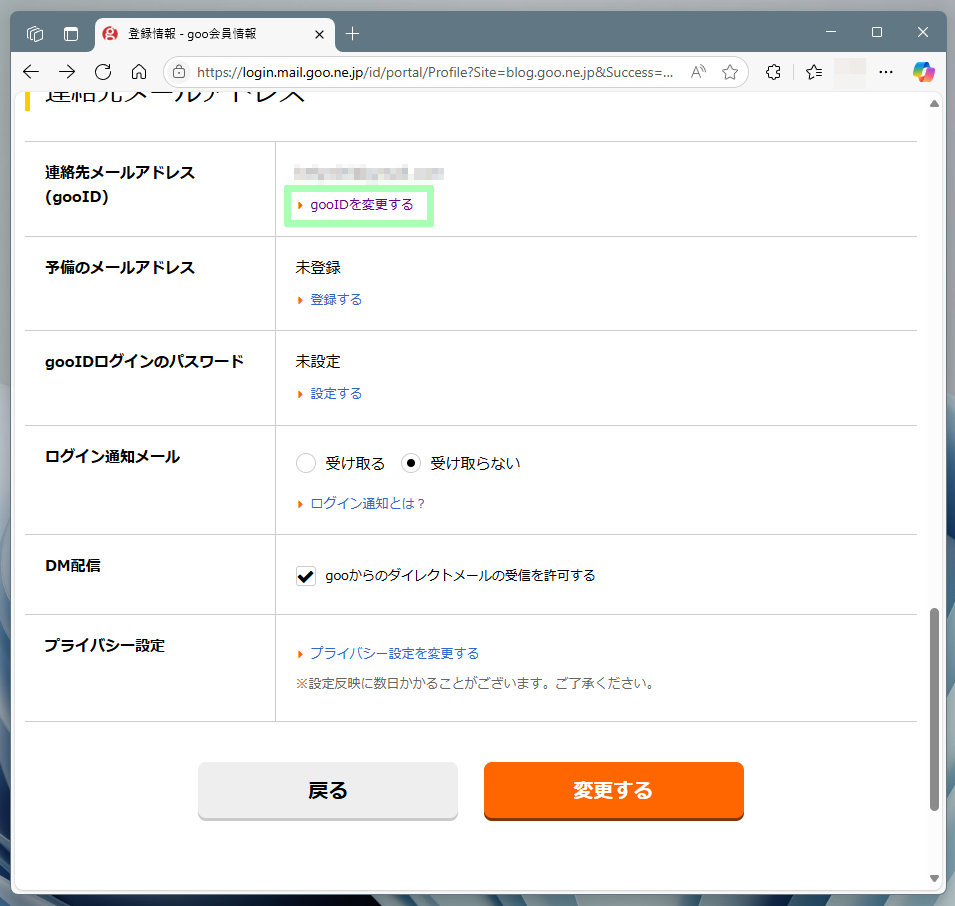Click the プライバシー設定を変更する link

(394, 653)
